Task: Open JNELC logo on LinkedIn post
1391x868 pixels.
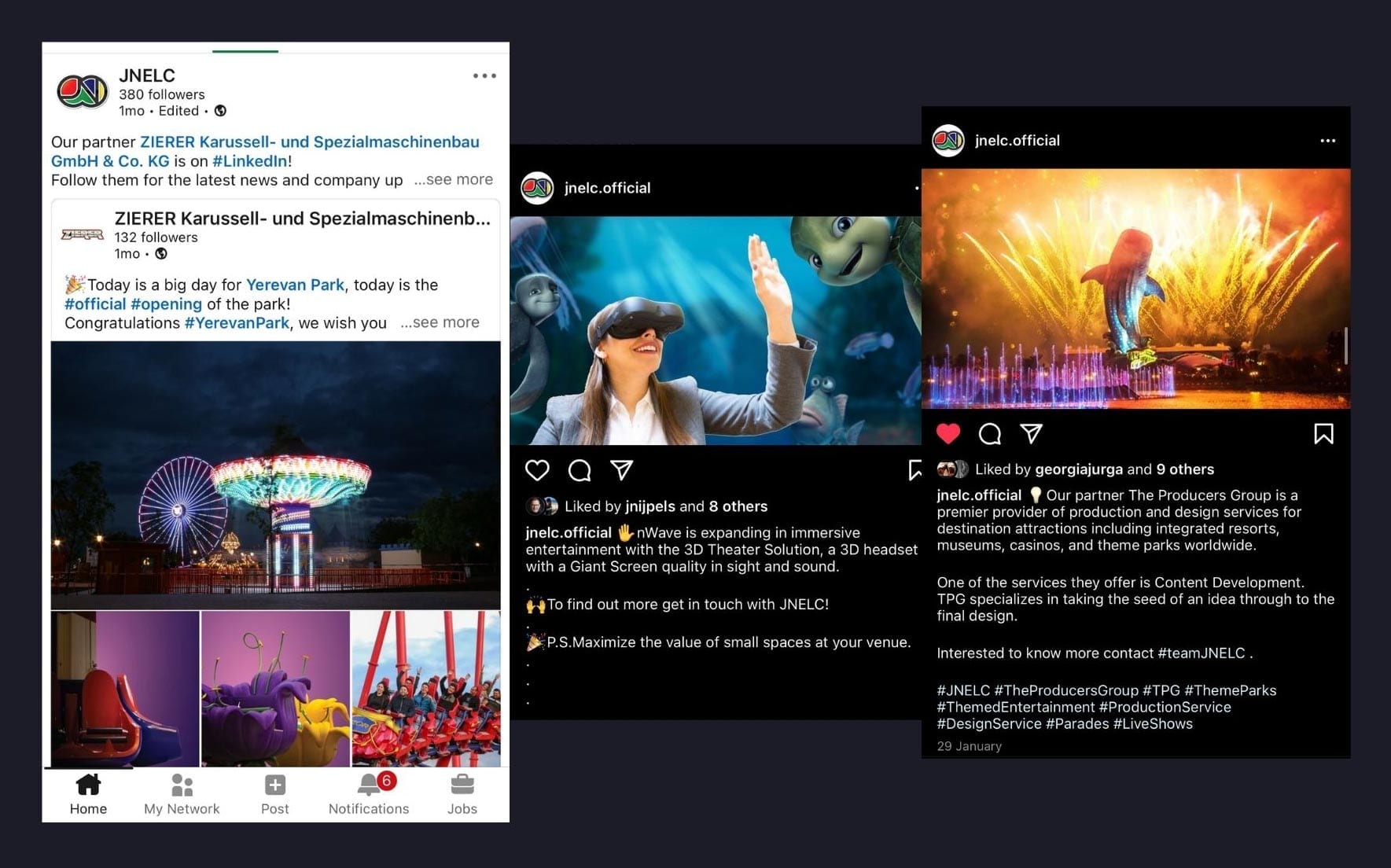Action: click(x=83, y=92)
